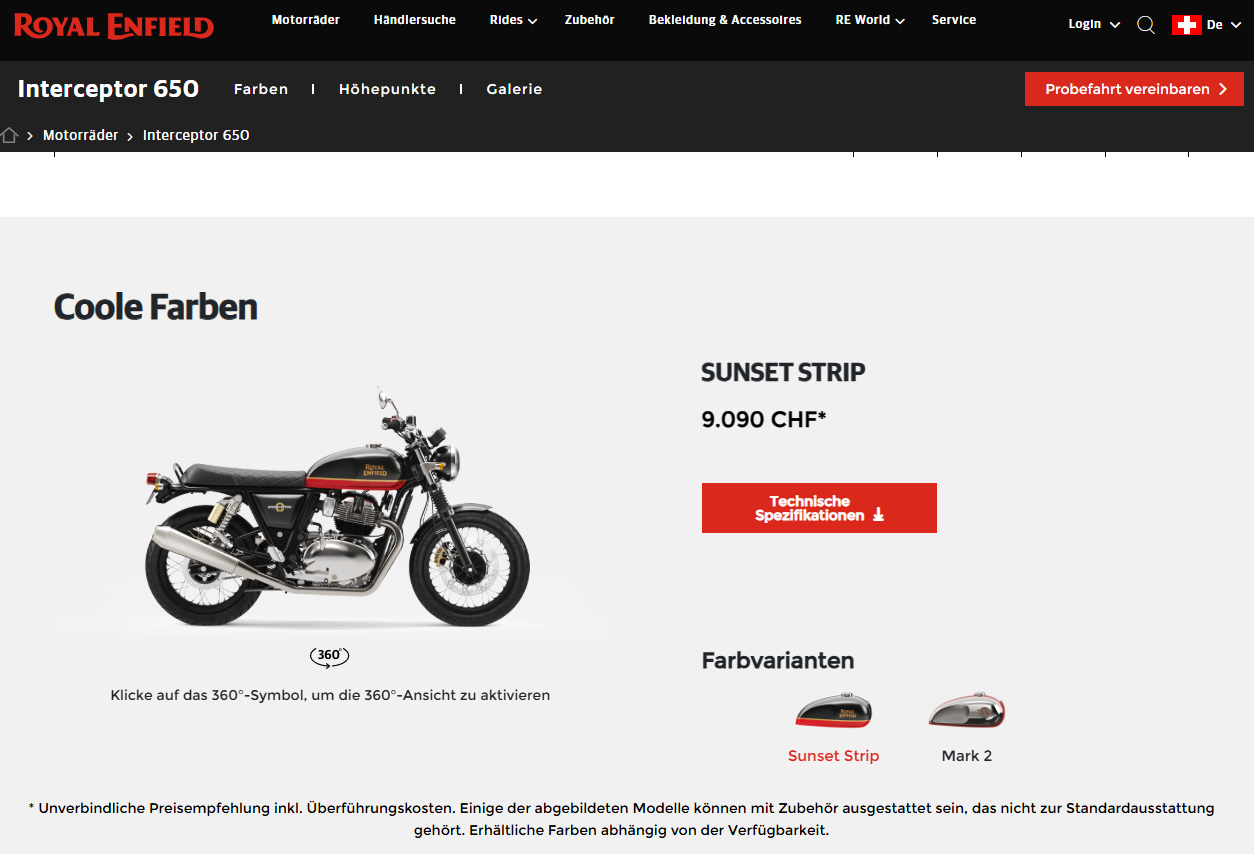This screenshot has width=1254, height=854.
Task: Click the Royal Enfield logo
Action: coord(114,25)
